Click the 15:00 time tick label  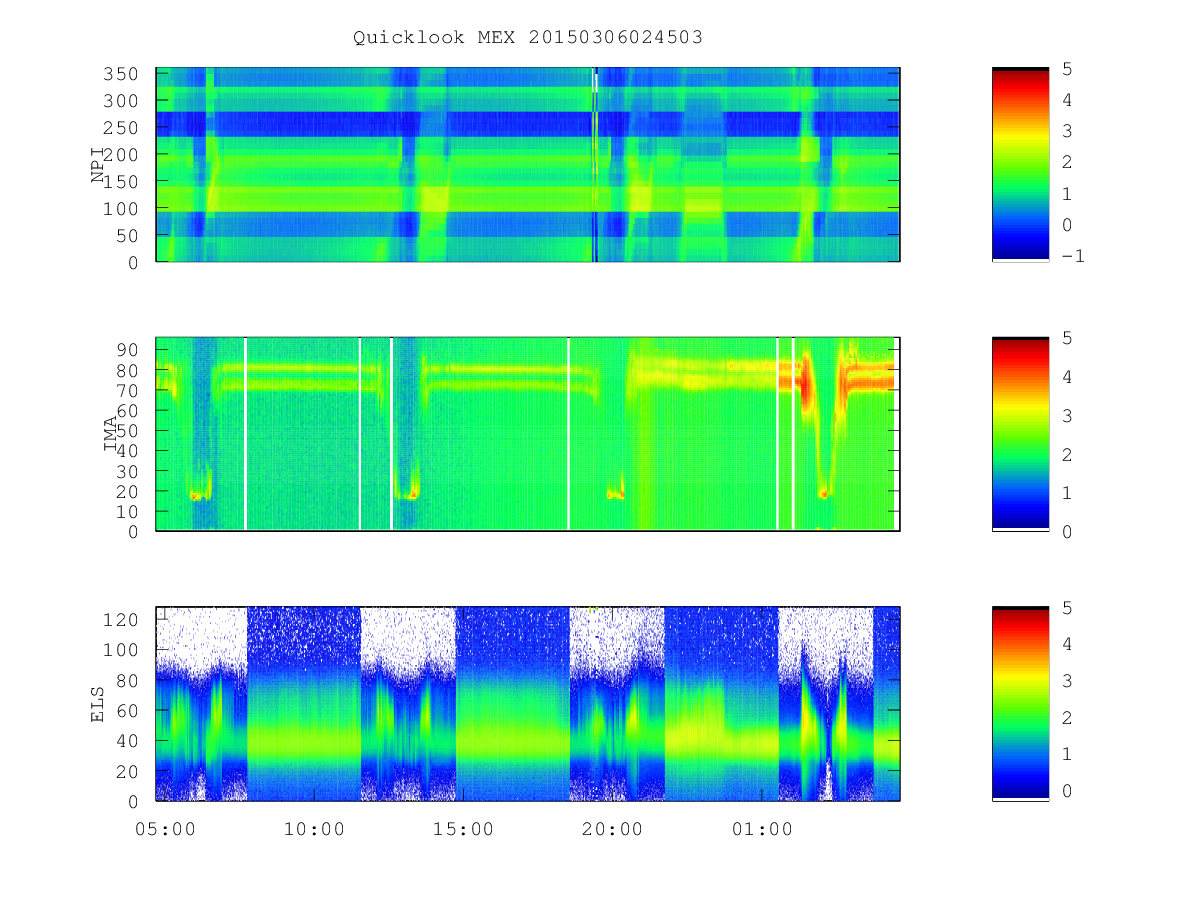463,829
